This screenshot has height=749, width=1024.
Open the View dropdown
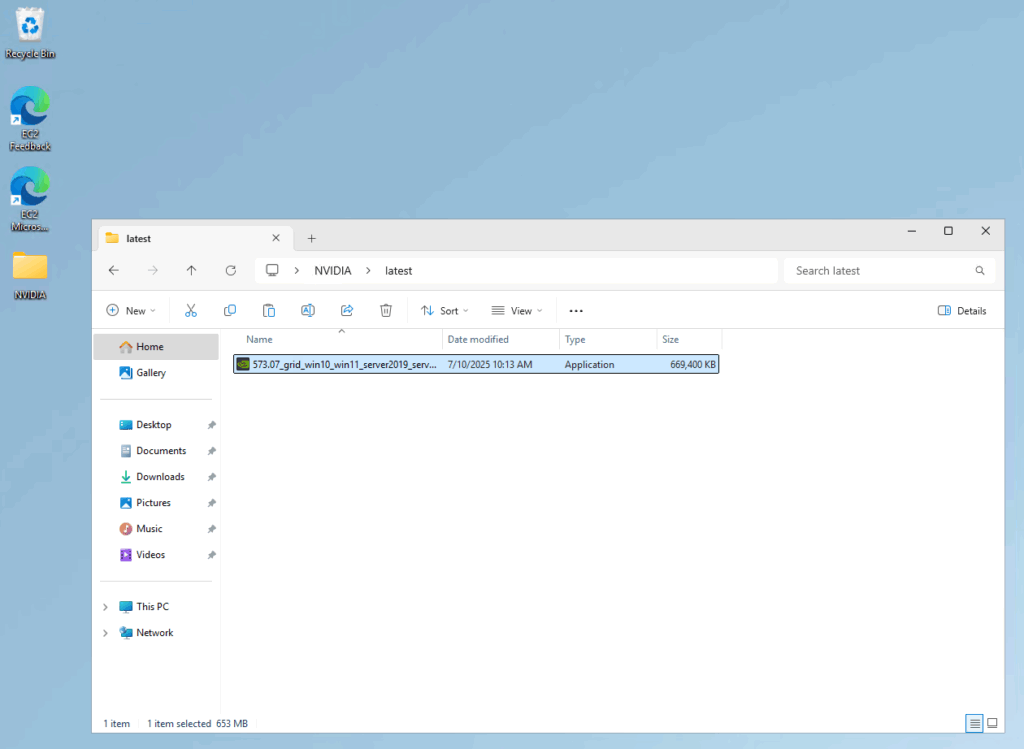click(x=517, y=311)
